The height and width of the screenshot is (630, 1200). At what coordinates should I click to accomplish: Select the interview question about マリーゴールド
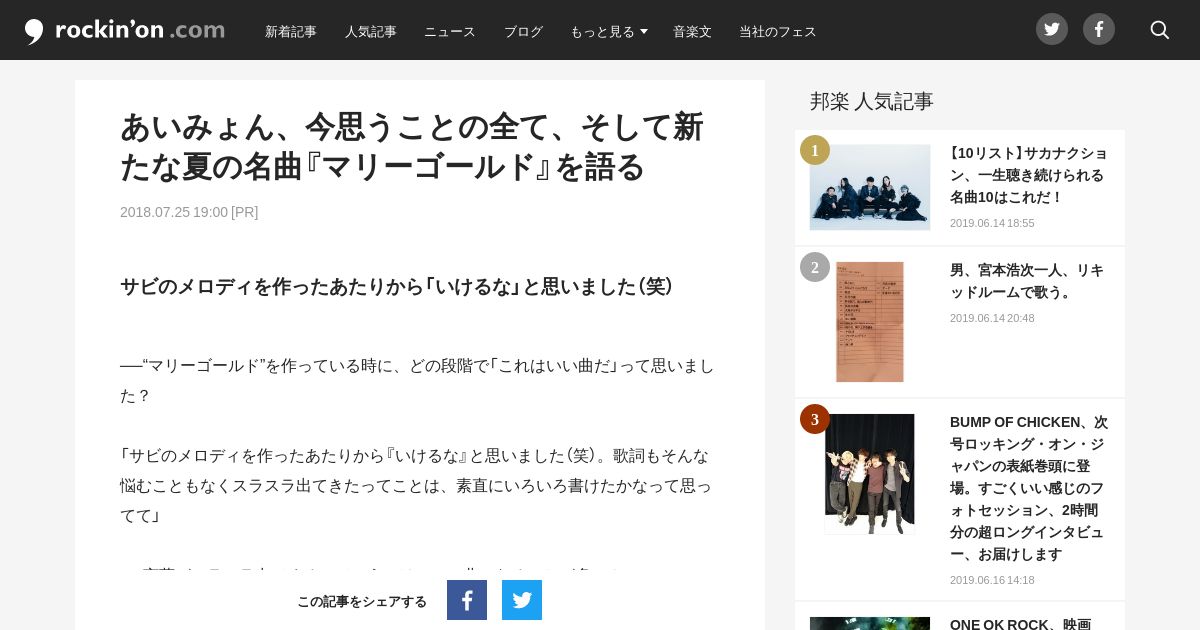418,381
